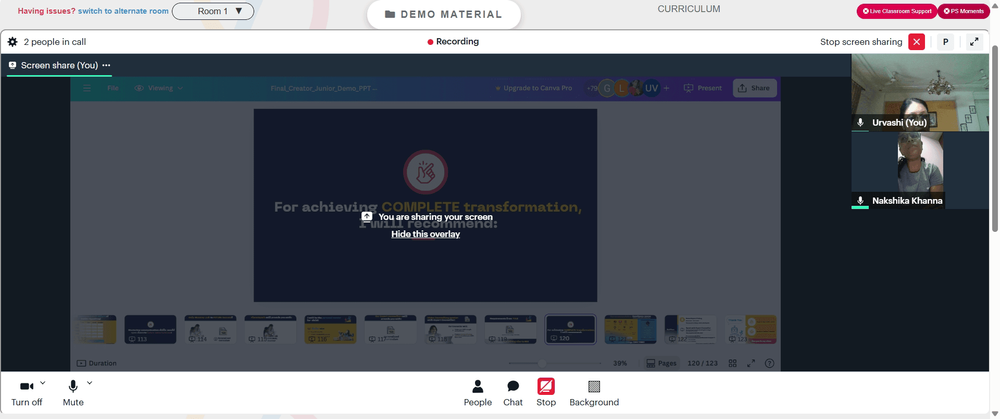This screenshot has height=419, width=1000.
Task: Open the Viewing mode dropdown
Action: (x=159, y=88)
